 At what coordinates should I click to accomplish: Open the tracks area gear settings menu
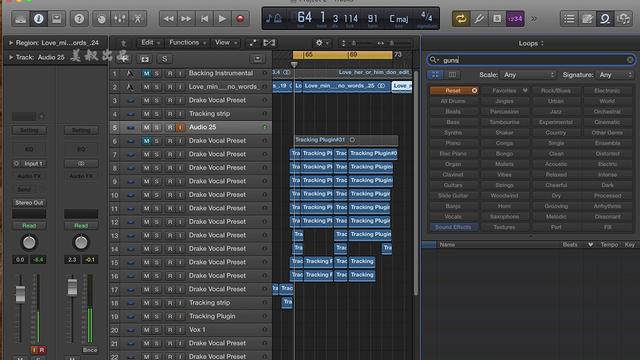pos(322,43)
